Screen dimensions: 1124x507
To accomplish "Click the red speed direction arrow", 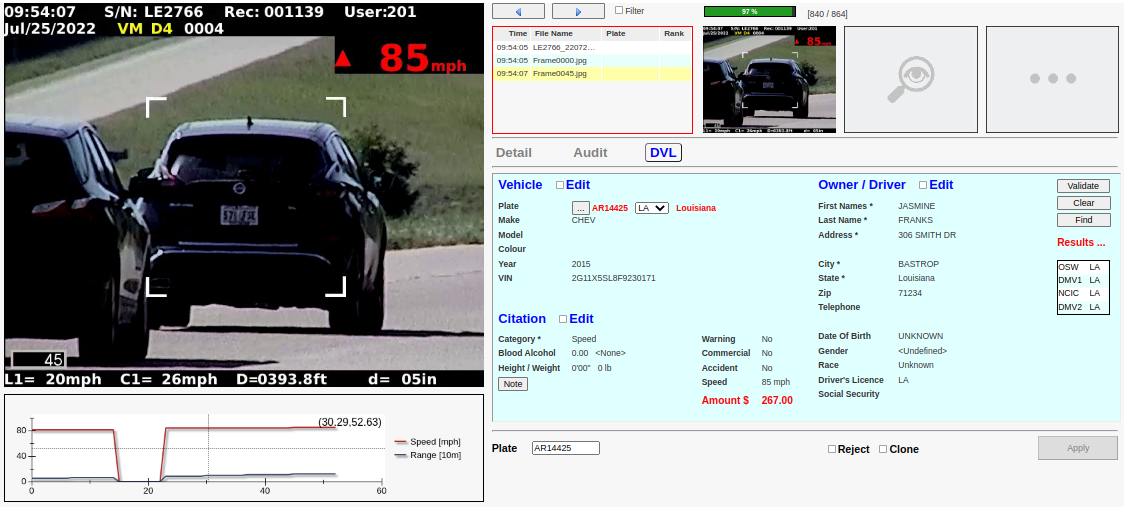I will coord(343,60).
